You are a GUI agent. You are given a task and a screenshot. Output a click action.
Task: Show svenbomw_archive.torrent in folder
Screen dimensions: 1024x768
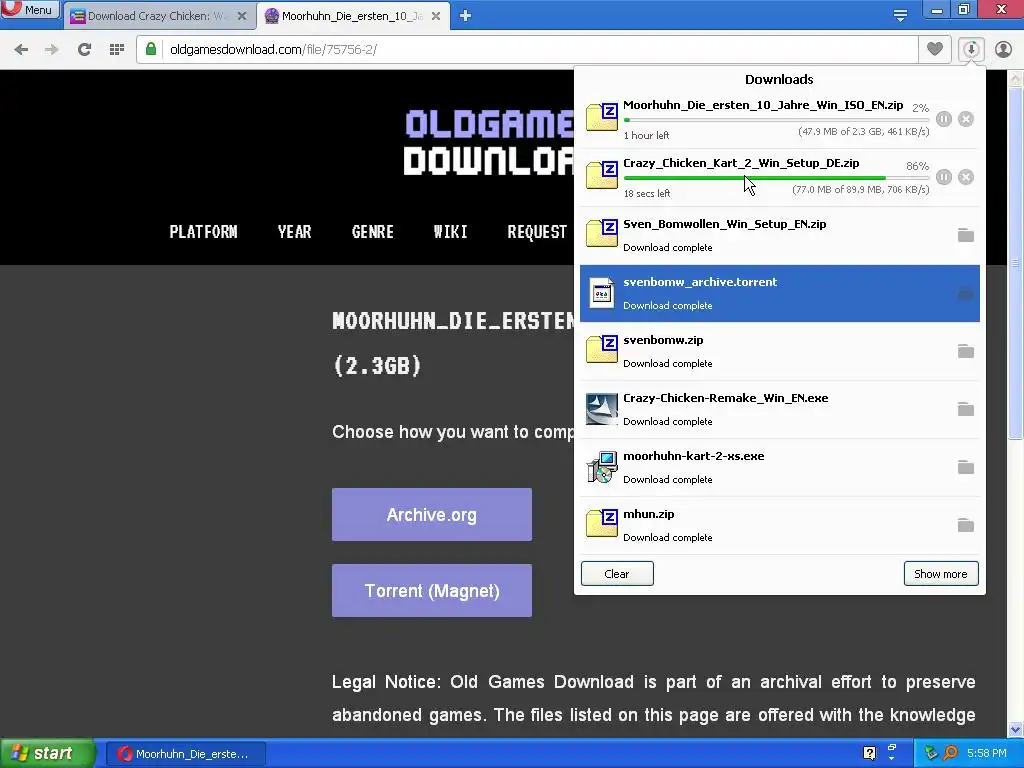tap(966, 293)
